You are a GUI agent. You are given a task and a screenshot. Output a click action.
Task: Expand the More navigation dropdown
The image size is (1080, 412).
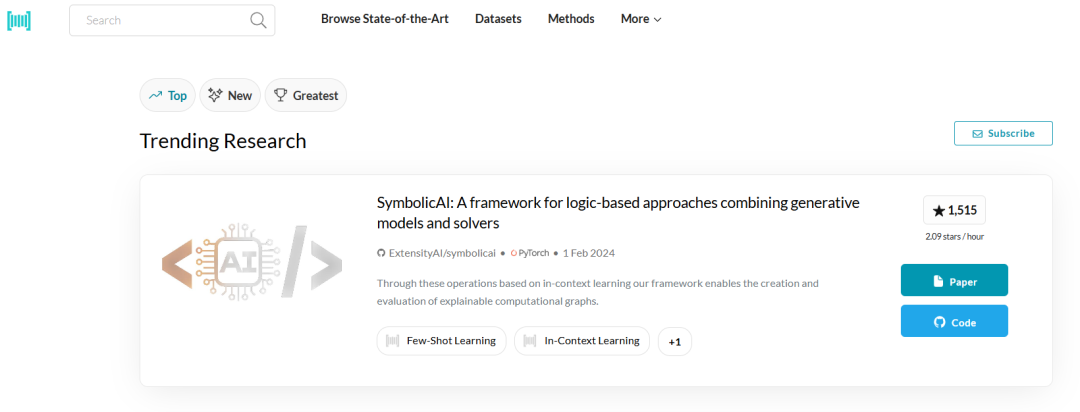click(x=641, y=19)
